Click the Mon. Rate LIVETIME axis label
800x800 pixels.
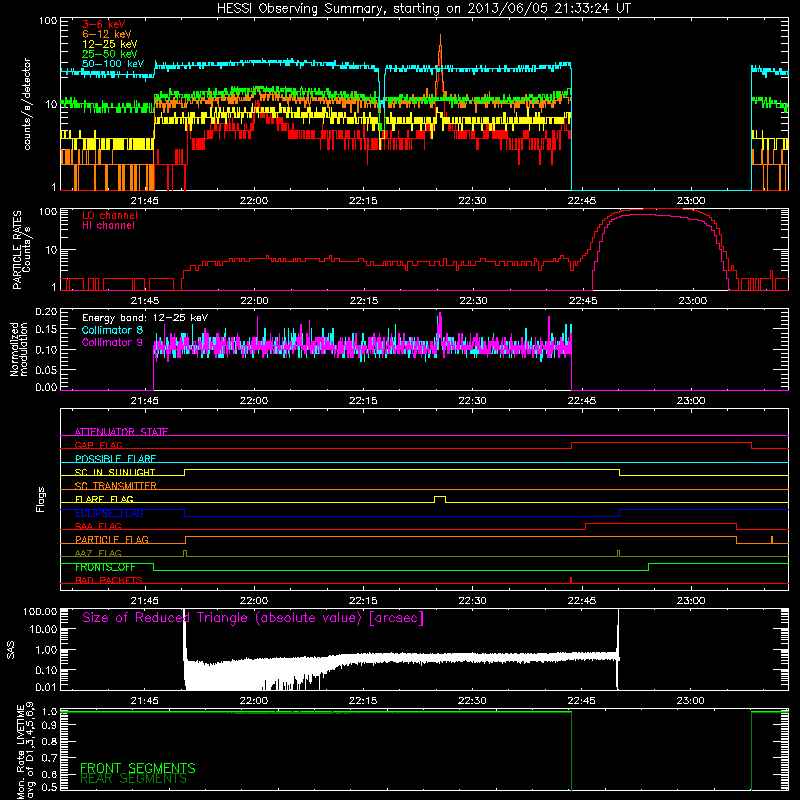point(24,751)
